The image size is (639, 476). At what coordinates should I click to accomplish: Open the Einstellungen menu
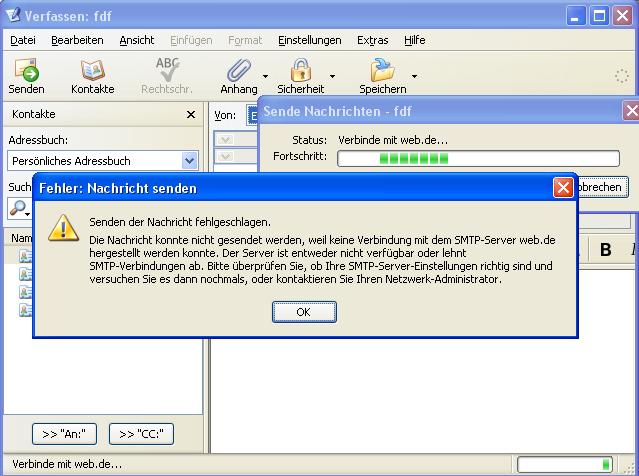[309, 40]
